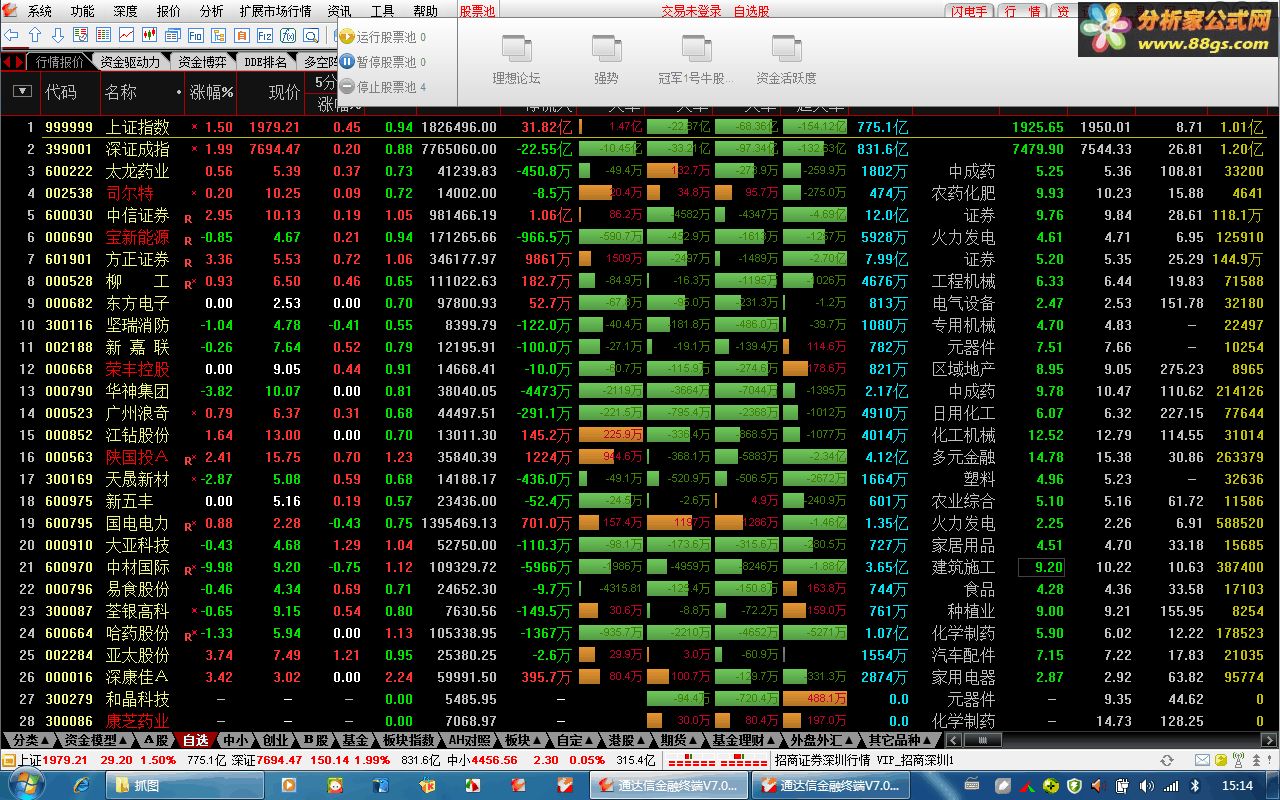Switch to the 资金驱动力 tab

[130, 62]
